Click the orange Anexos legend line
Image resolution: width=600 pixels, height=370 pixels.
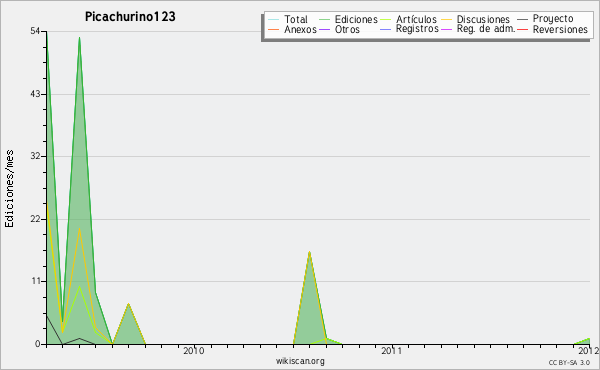click(x=274, y=29)
